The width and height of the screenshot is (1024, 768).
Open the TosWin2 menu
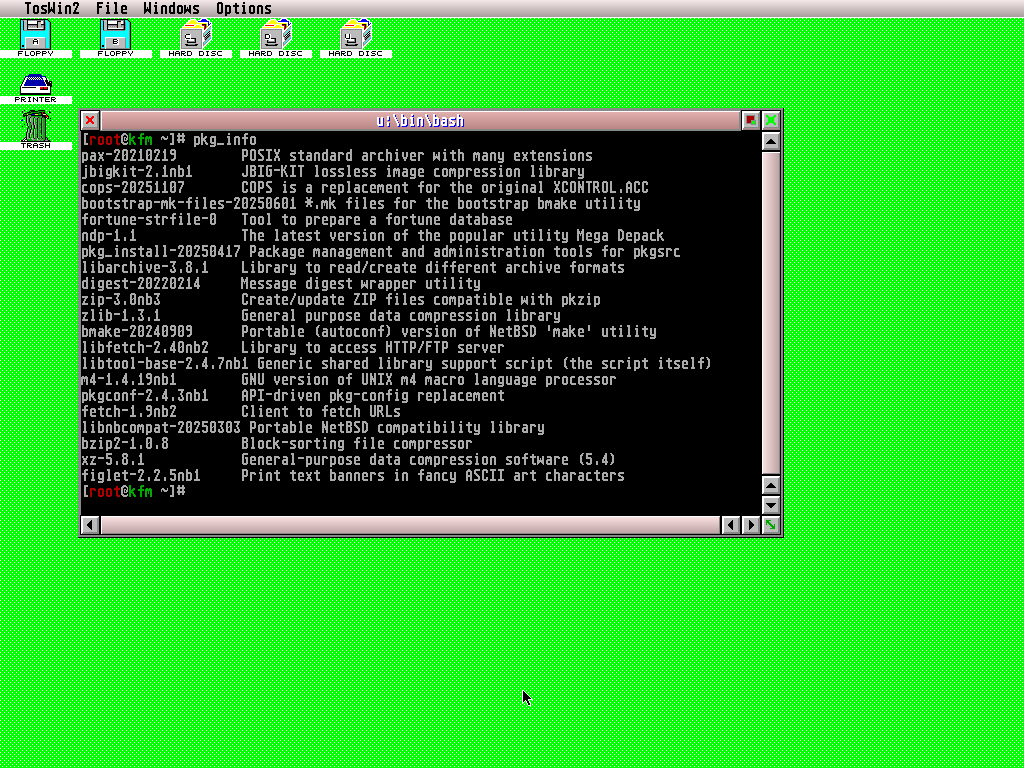point(52,9)
